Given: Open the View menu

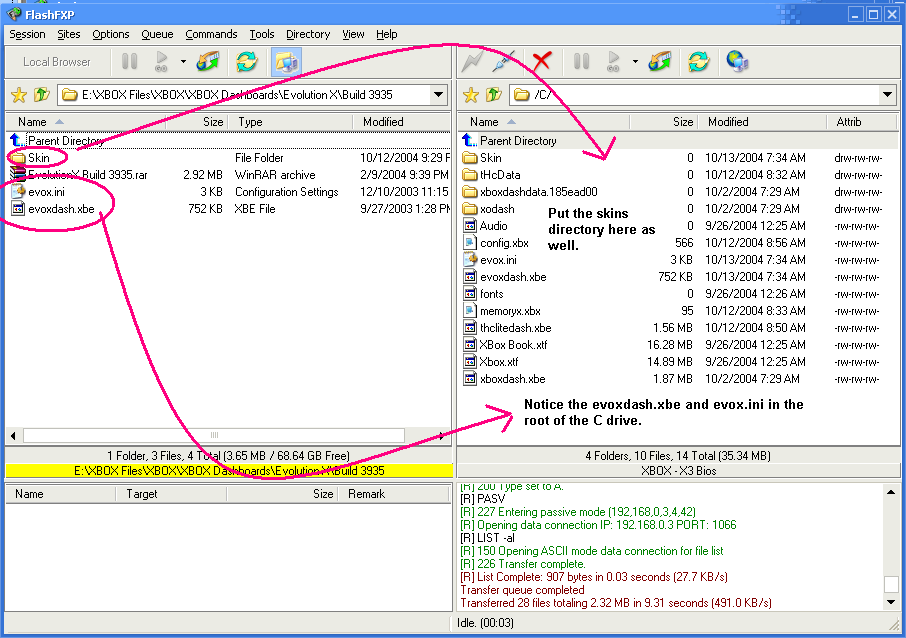Looking at the screenshot, I should 353,34.
